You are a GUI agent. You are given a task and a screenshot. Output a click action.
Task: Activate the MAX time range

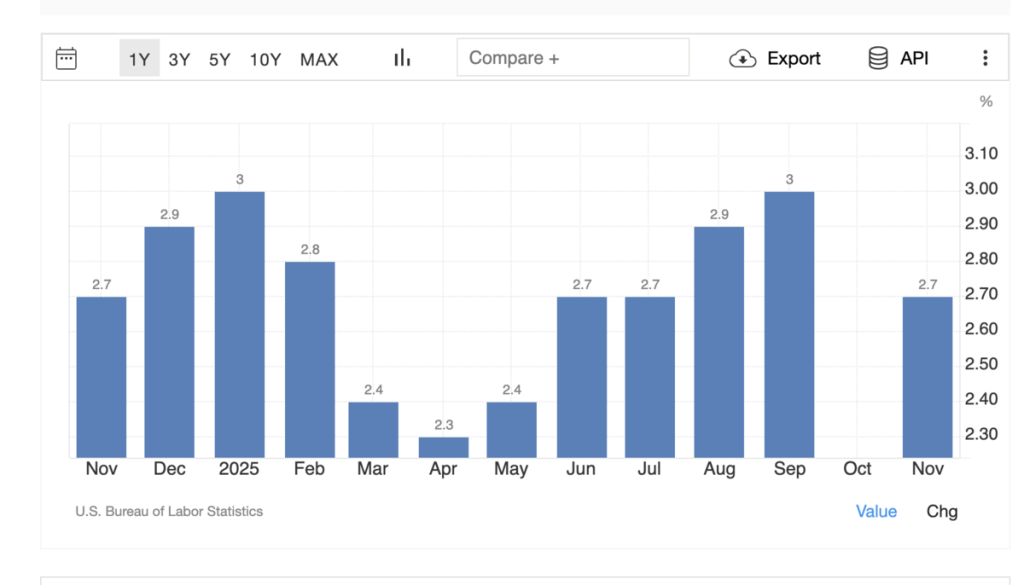tap(318, 59)
